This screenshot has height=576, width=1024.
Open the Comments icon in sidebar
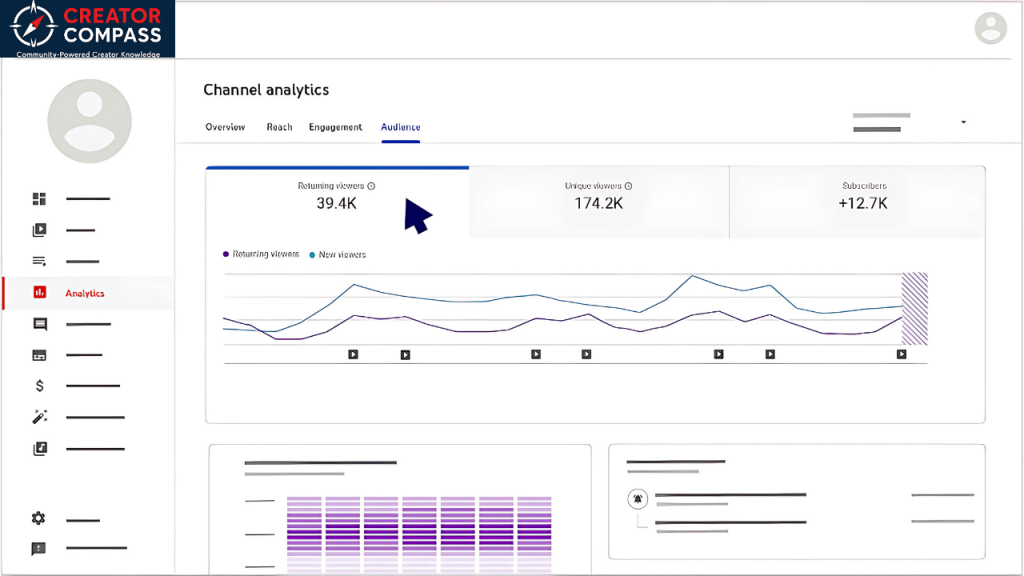(39, 324)
